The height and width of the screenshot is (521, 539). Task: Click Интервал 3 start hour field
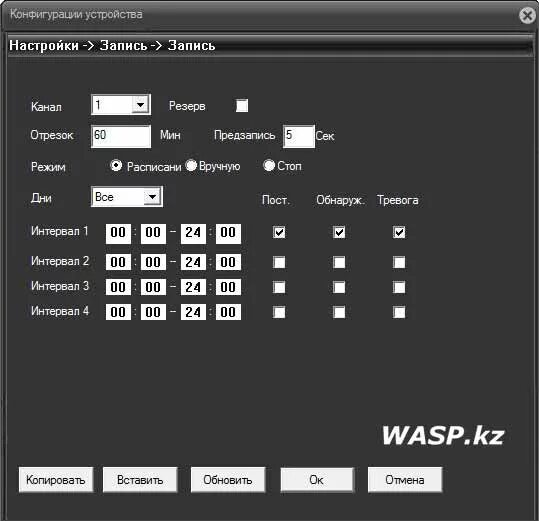[x=118, y=287]
